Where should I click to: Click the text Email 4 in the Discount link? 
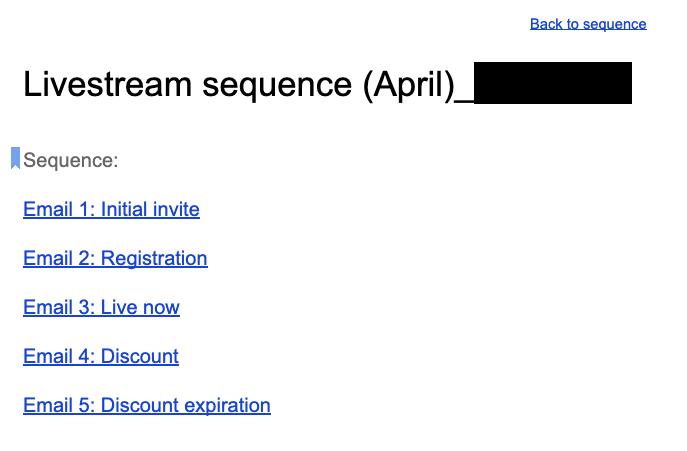[57, 356]
